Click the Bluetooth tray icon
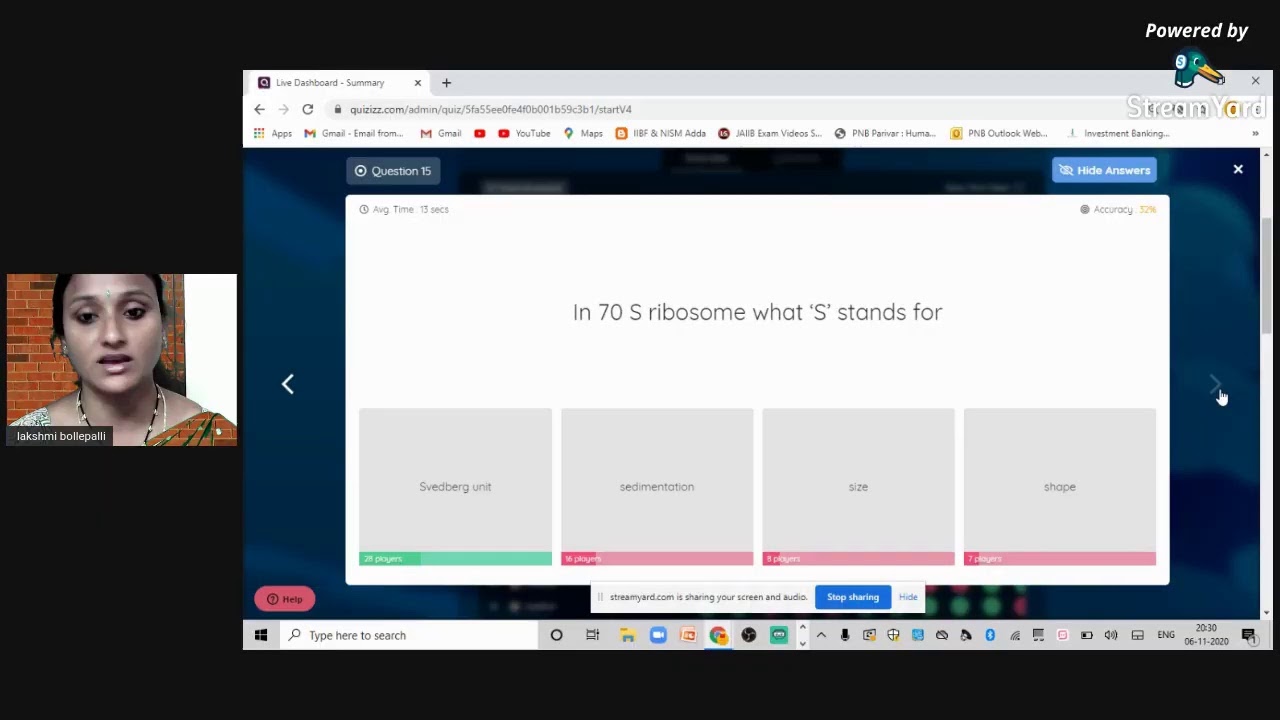 990,635
